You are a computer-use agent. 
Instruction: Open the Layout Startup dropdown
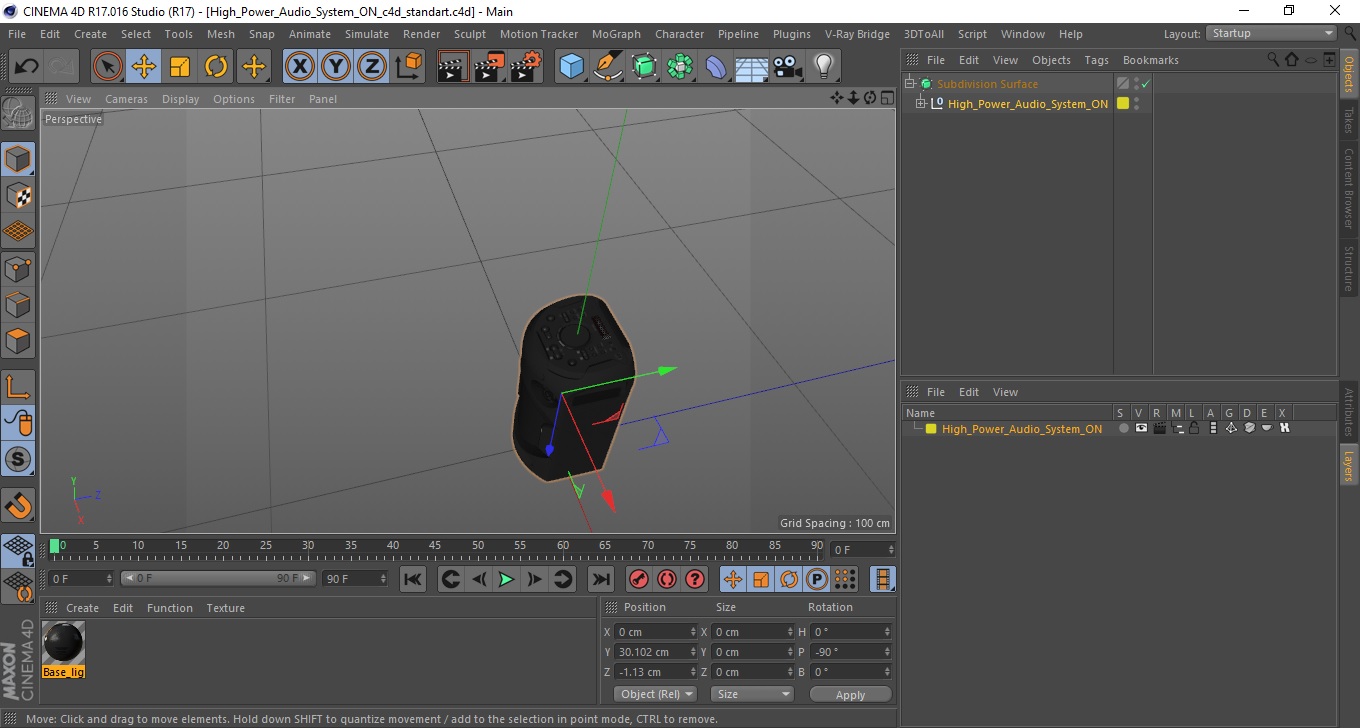[x=1271, y=33]
